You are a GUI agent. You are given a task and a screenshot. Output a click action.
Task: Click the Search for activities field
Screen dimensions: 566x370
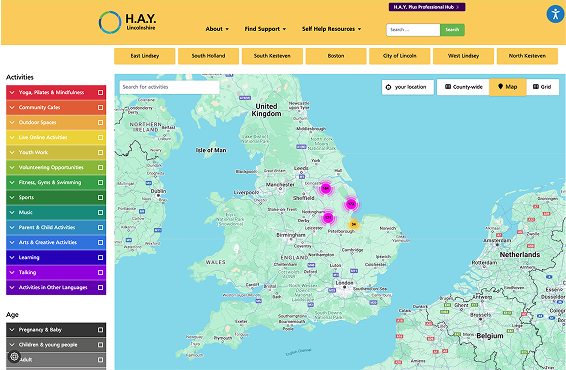point(169,87)
